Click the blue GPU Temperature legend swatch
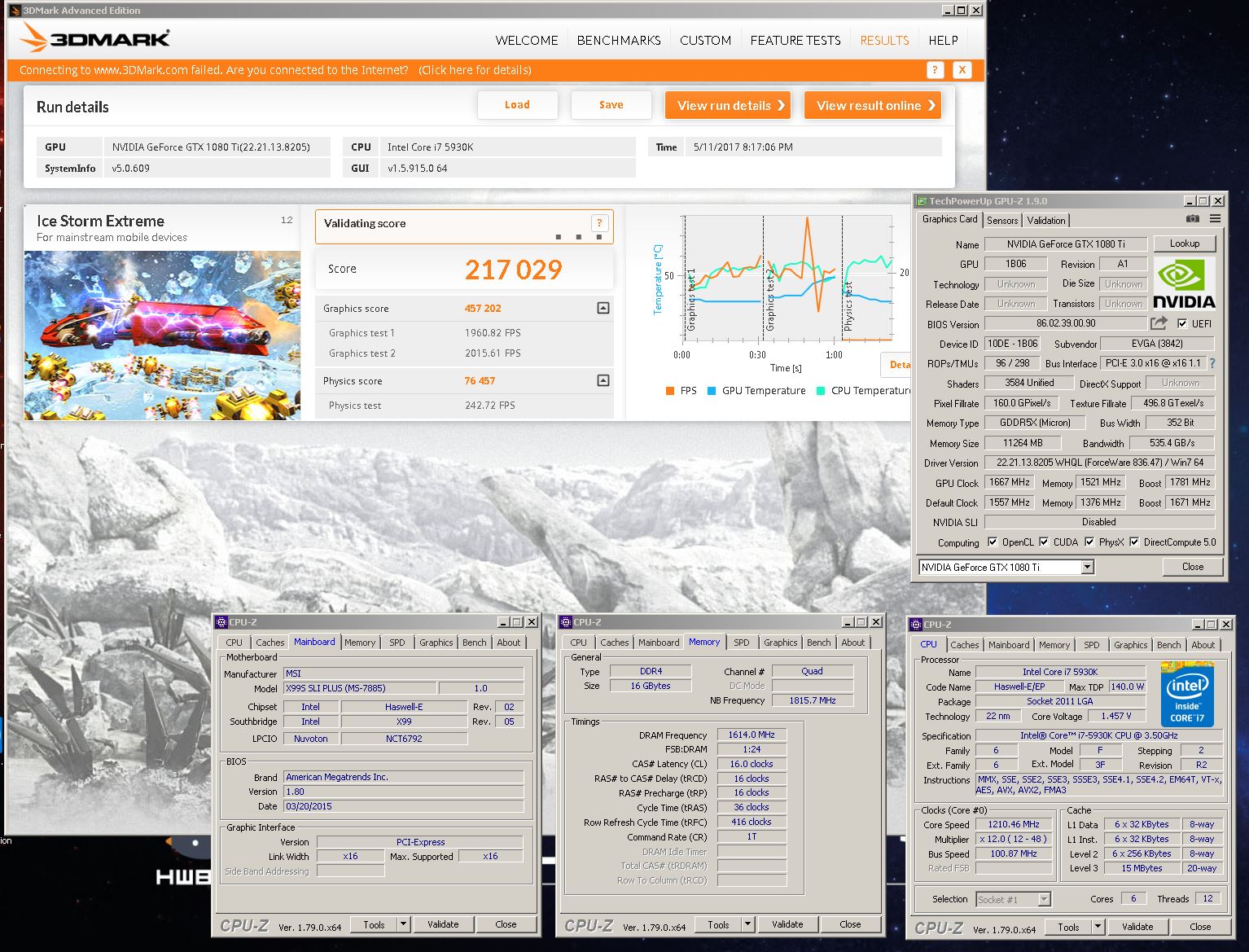This screenshot has width=1249, height=952. (712, 391)
